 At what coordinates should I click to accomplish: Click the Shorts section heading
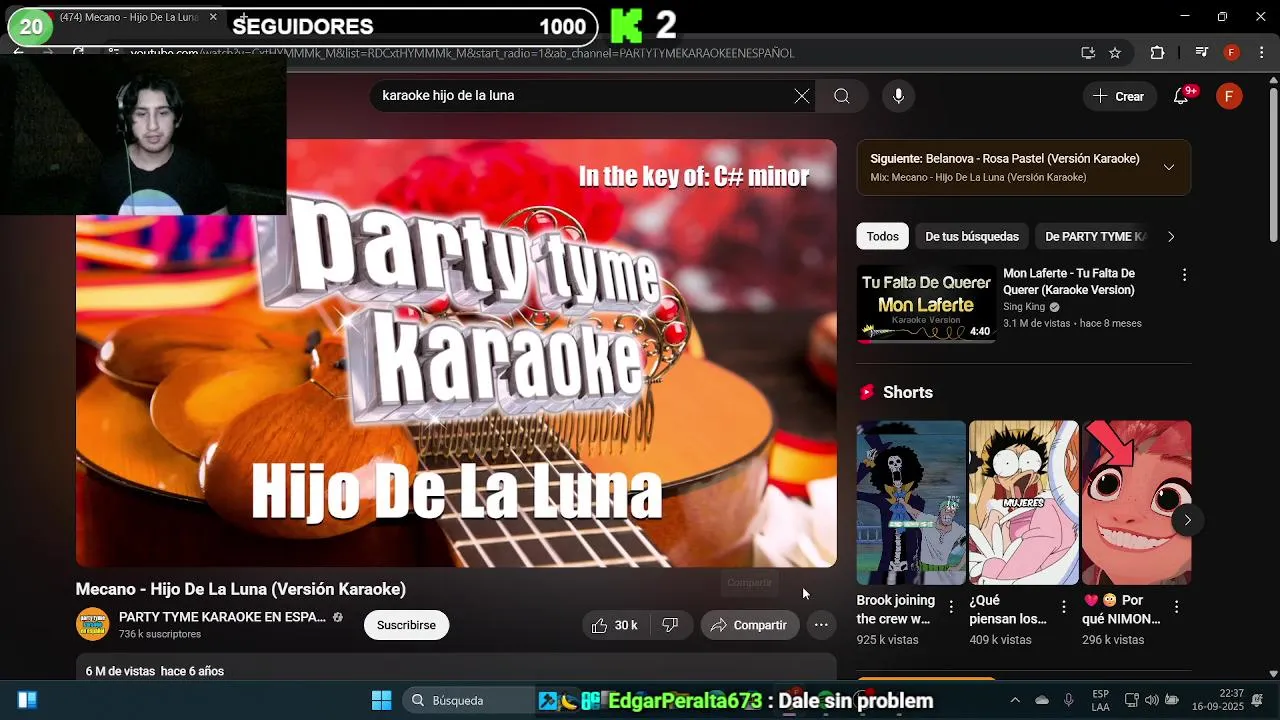(x=907, y=392)
